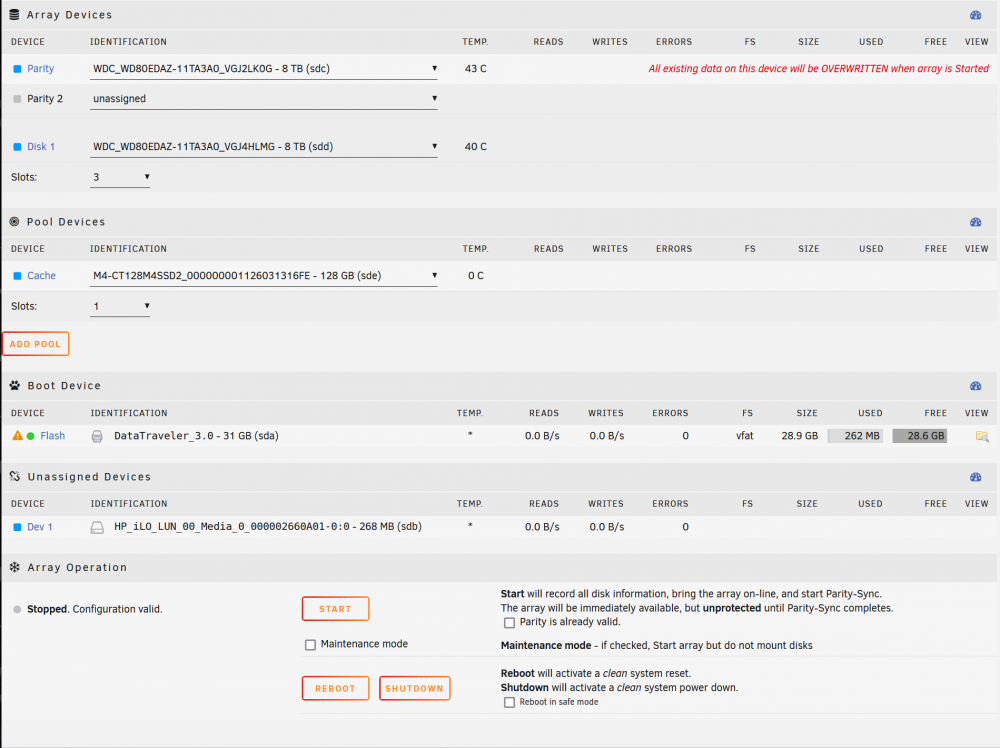Click the DataTraveler_3.0 - 31 GB (sda) text
Screen dimensions: 1000x748
(x=196, y=436)
